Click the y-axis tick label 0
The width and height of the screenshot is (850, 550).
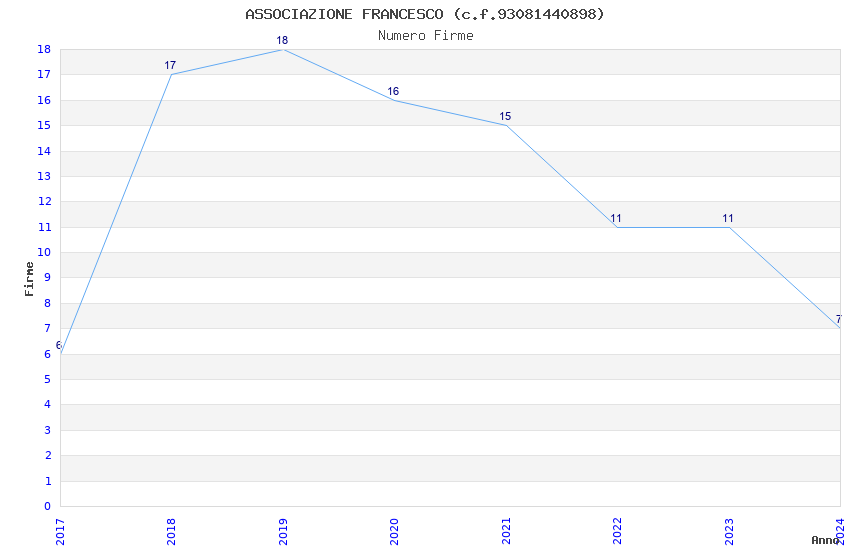pyautogui.click(x=48, y=506)
